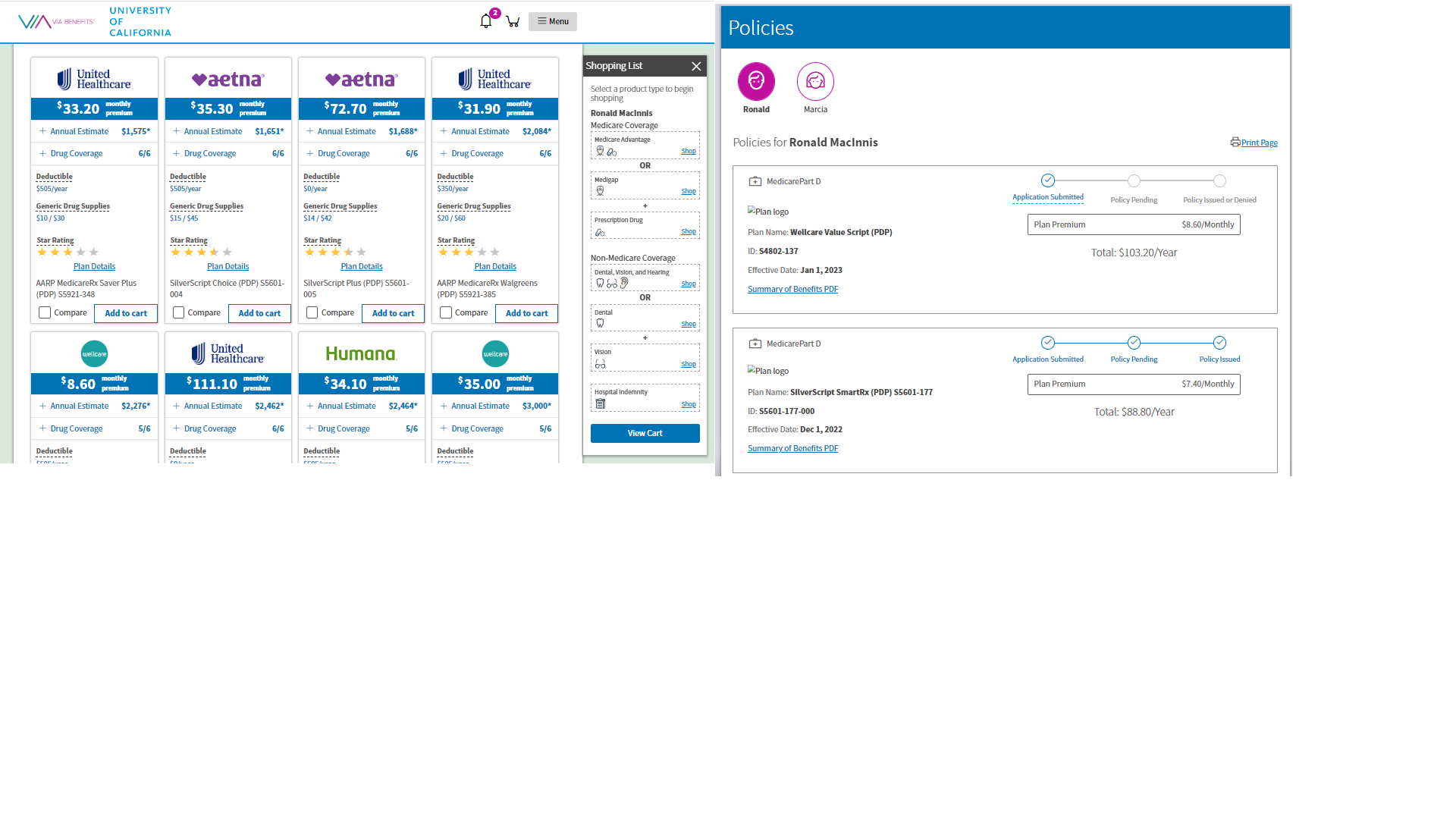1456x819 pixels.
Task: Click the Wellcare $8.60 plan logo
Action: (x=94, y=353)
